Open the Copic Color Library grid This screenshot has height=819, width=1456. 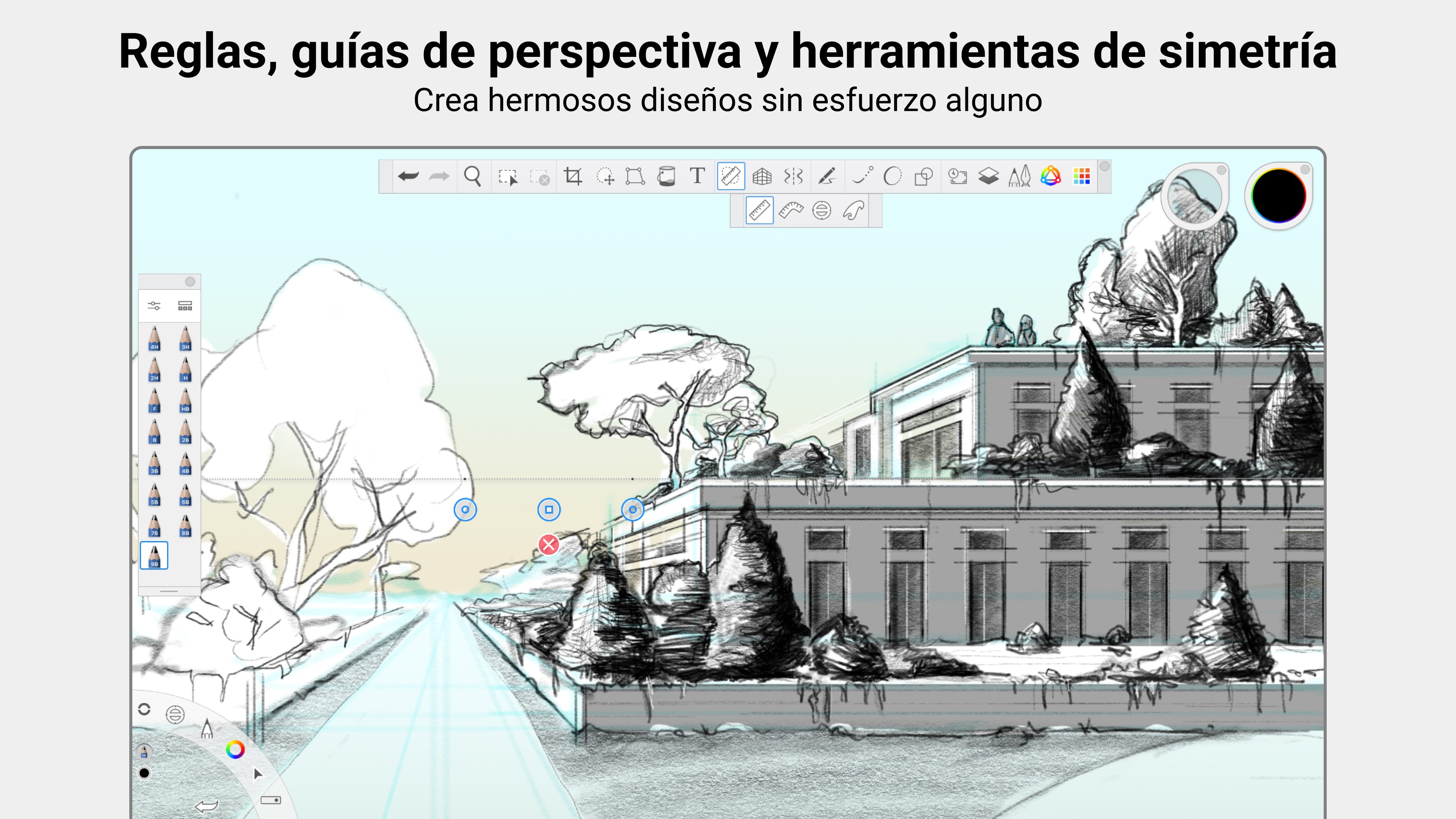tap(1082, 176)
